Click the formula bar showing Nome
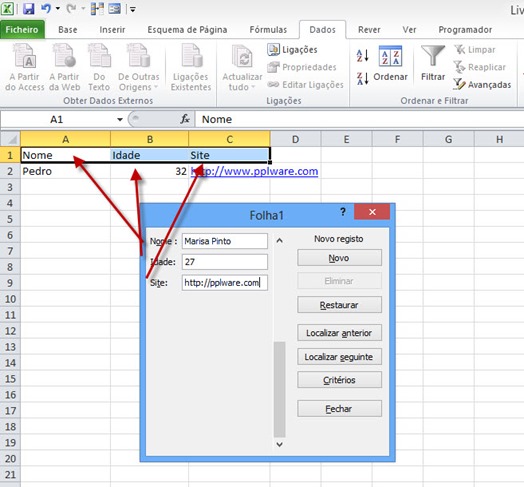Screen dimensions: 524x487 (359, 119)
